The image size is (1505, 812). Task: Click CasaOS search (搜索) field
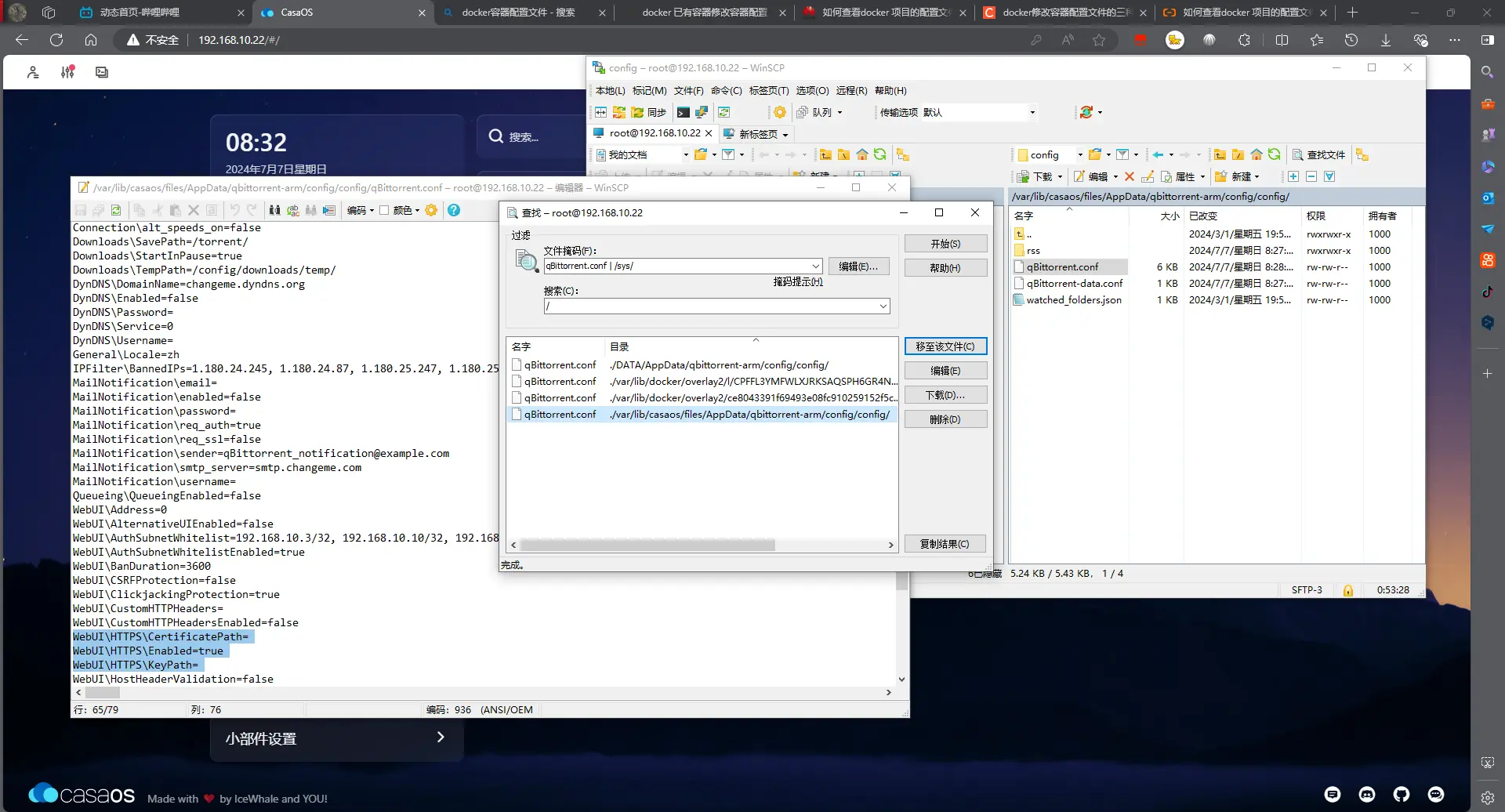[530, 136]
